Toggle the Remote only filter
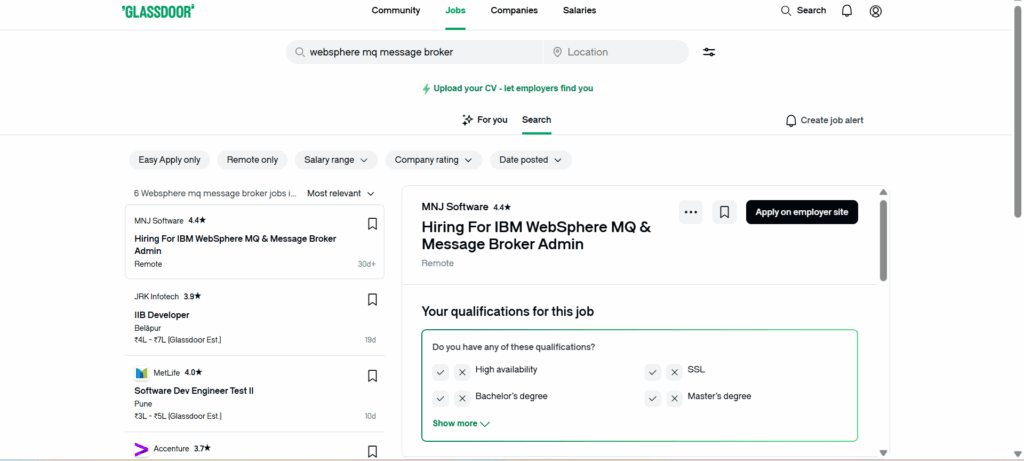Screen dimensions: 1024x461 252,160
